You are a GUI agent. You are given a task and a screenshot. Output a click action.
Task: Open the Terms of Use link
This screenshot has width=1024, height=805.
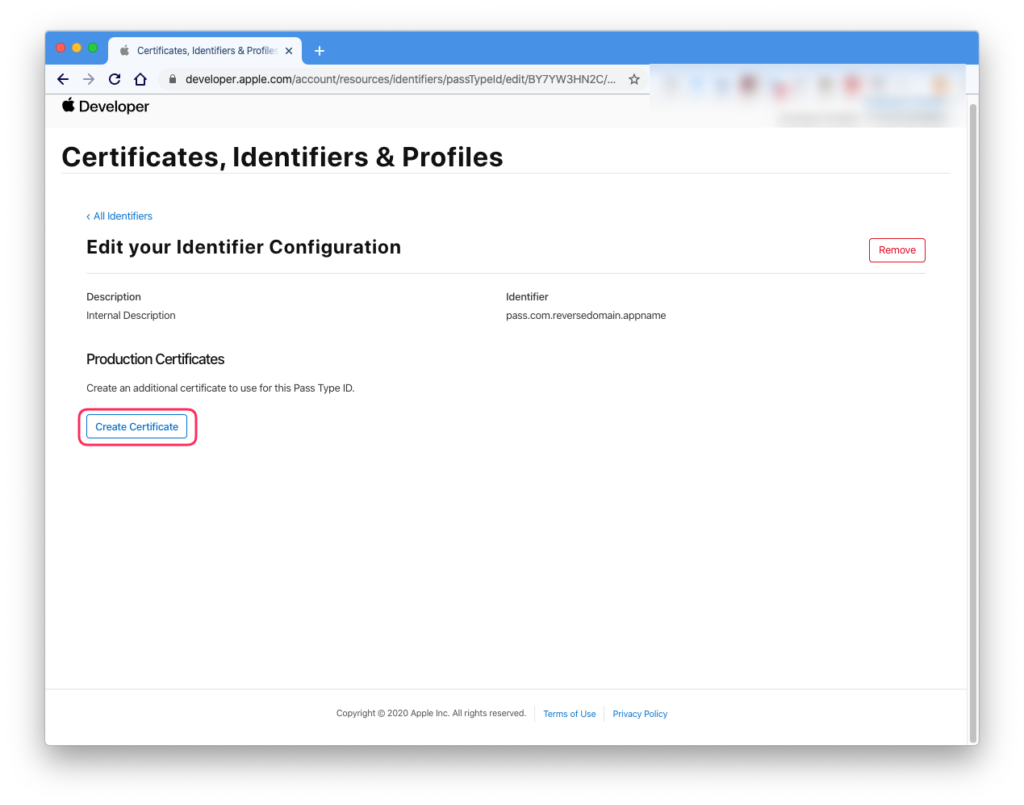pyautogui.click(x=569, y=714)
